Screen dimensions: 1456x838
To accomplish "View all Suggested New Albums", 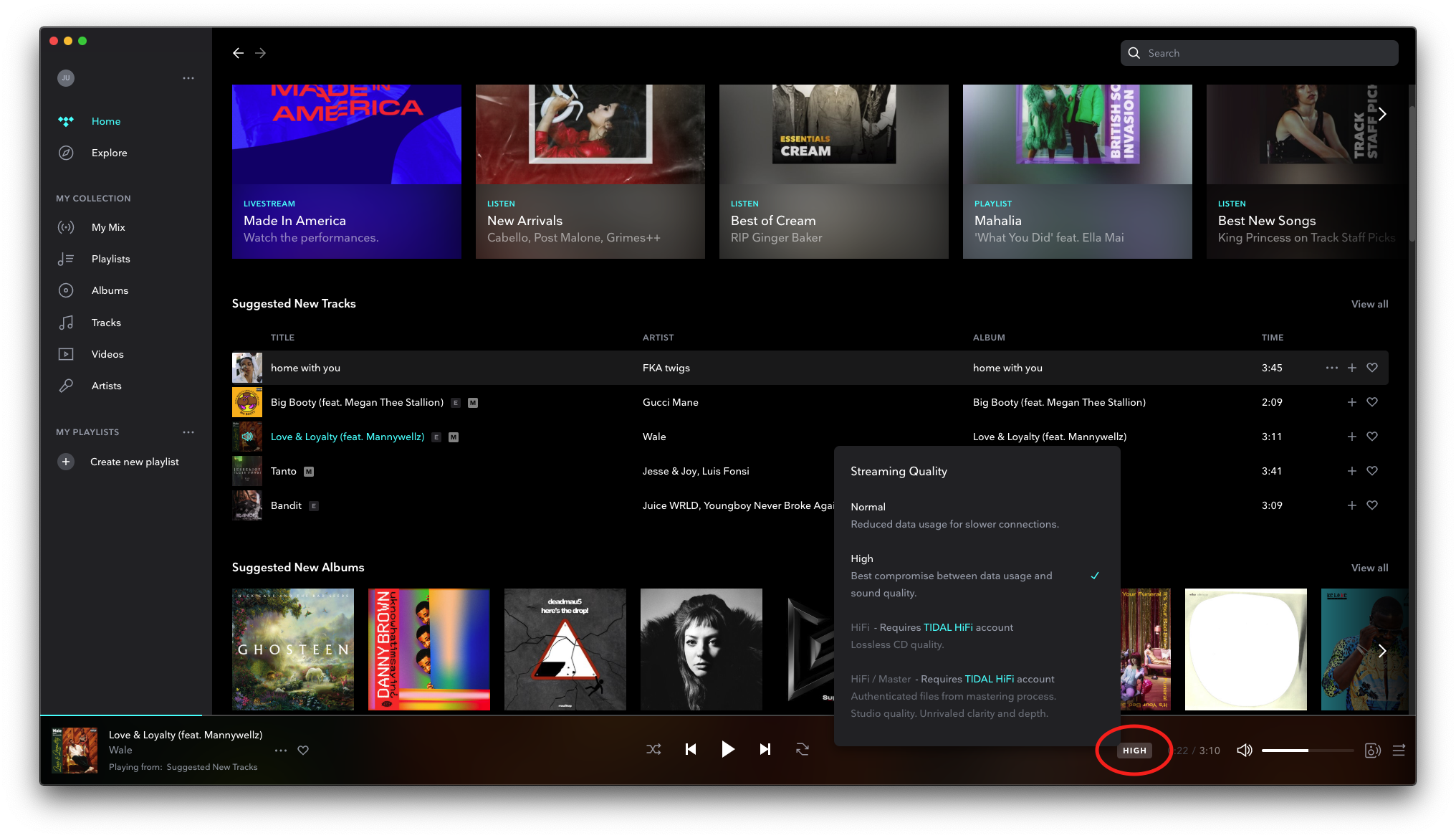I will [x=1369, y=568].
